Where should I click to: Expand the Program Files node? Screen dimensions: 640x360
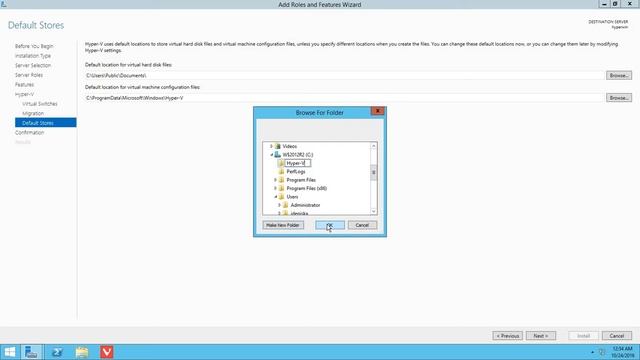(275, 180)
